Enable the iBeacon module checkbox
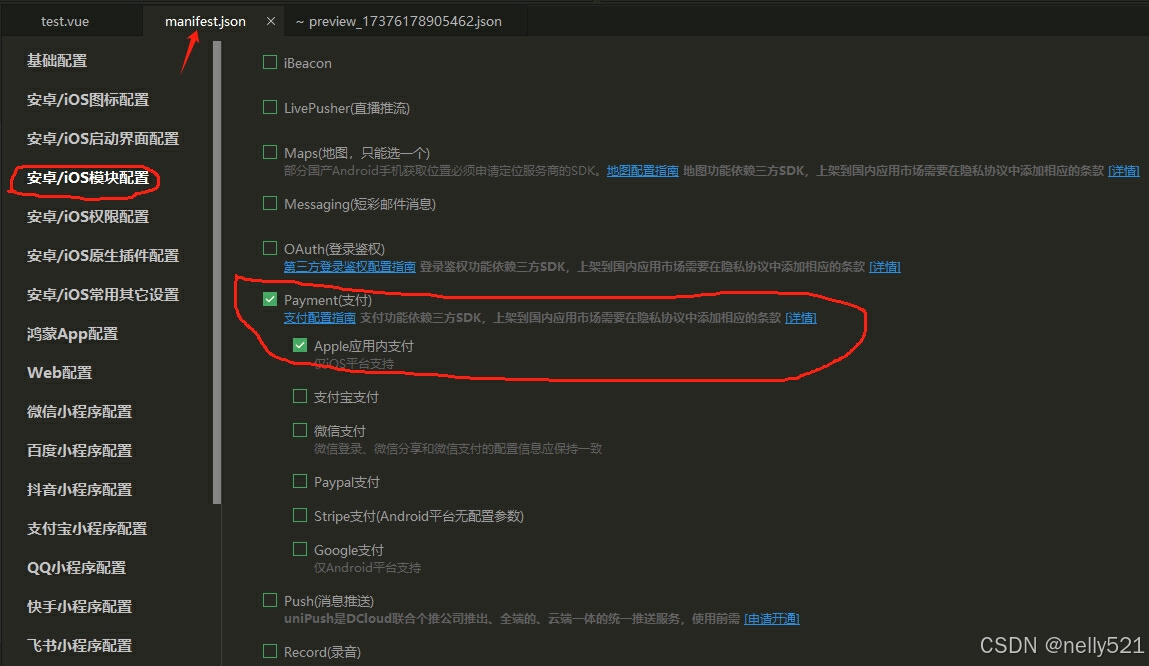The width and height of the screenshot is (1149, 666). pos(270,62)
